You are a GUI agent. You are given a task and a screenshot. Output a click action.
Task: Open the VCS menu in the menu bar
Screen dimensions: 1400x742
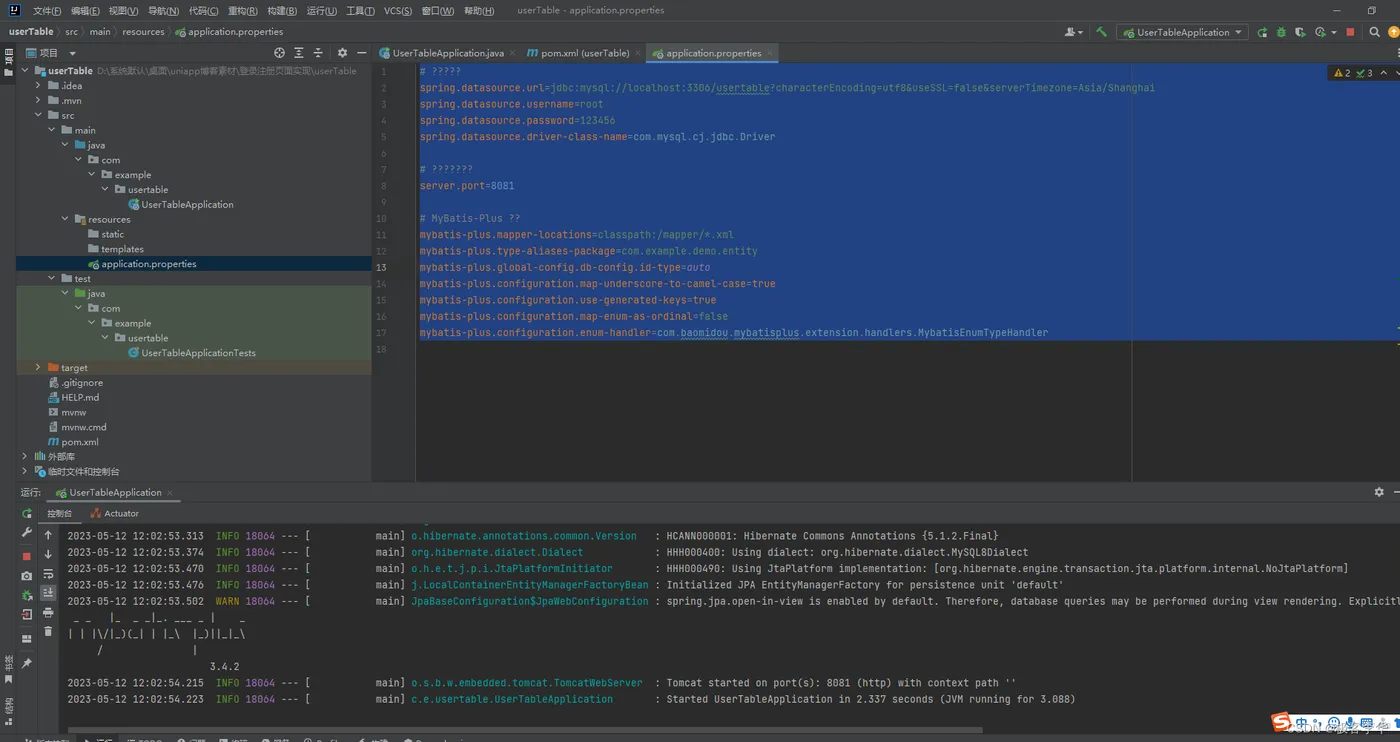[397, 11]
